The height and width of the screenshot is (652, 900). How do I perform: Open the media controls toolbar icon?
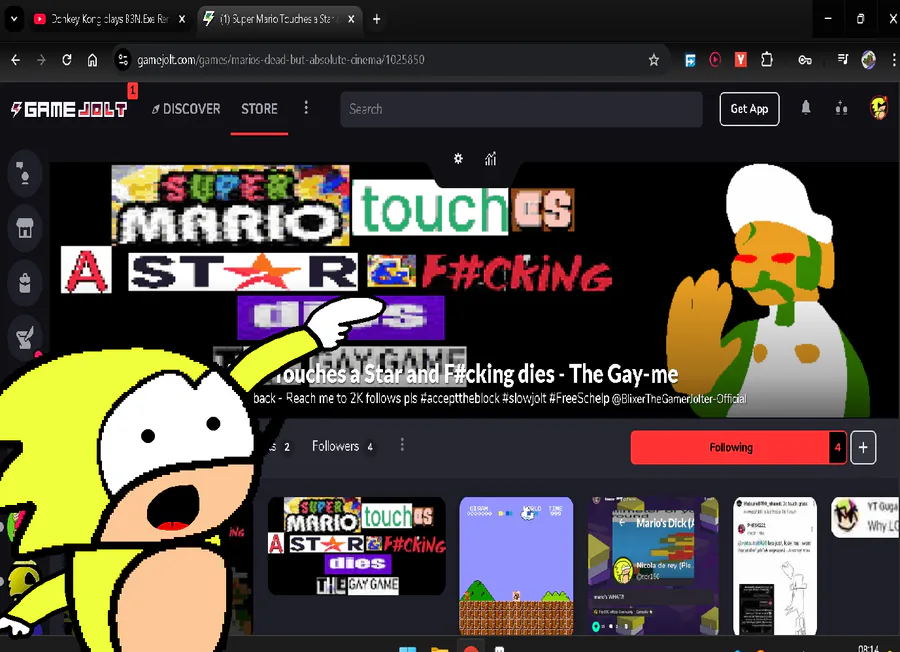(x=842, y=60)
